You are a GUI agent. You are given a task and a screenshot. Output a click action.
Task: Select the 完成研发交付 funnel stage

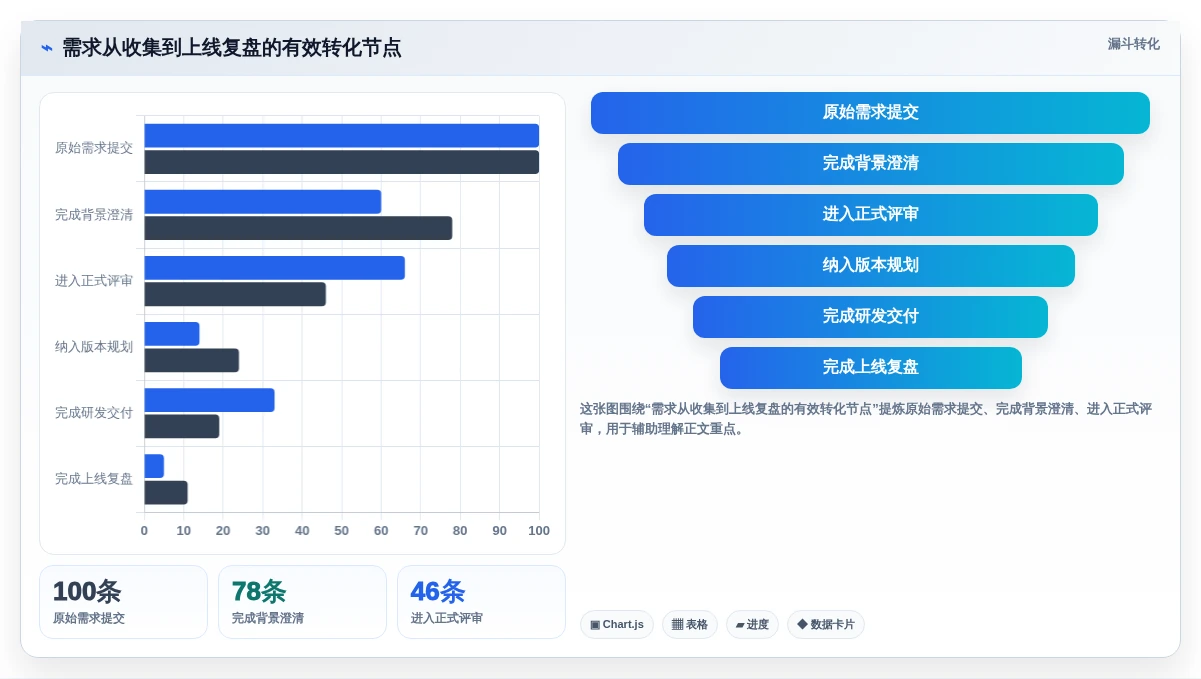[870, 317]
